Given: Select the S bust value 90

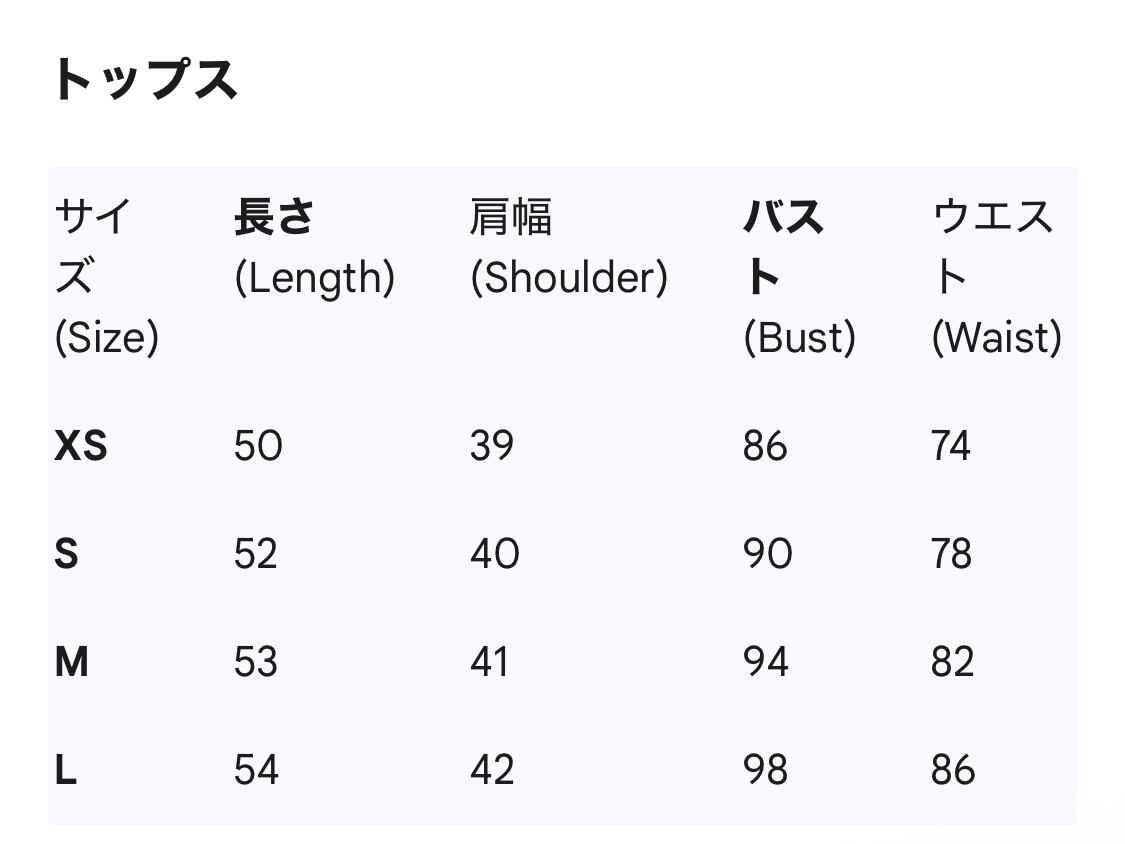Looking at the screenshot, I should [x=767, y=554].
